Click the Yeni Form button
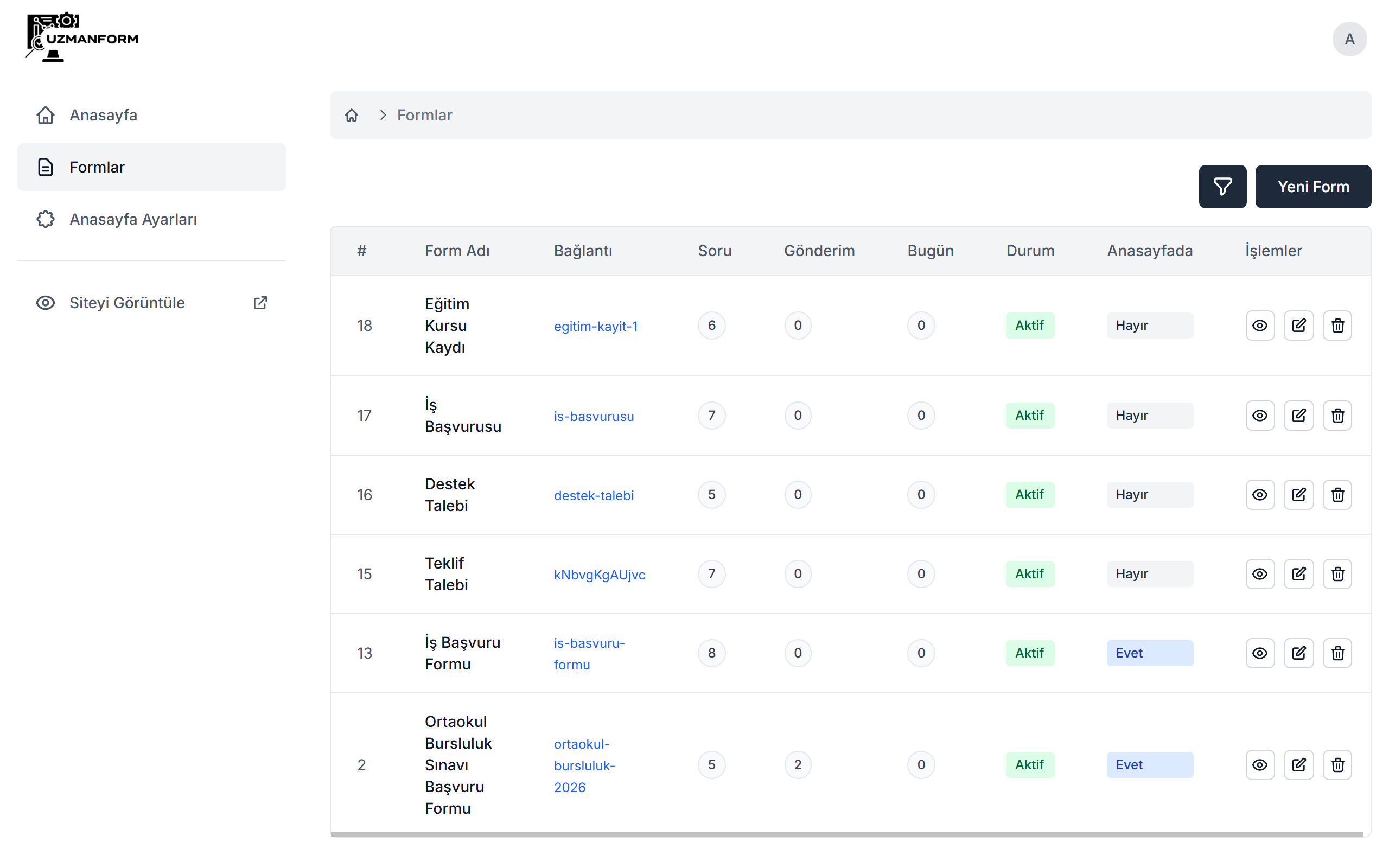The image size is (1389, 868). point(1312,187)
